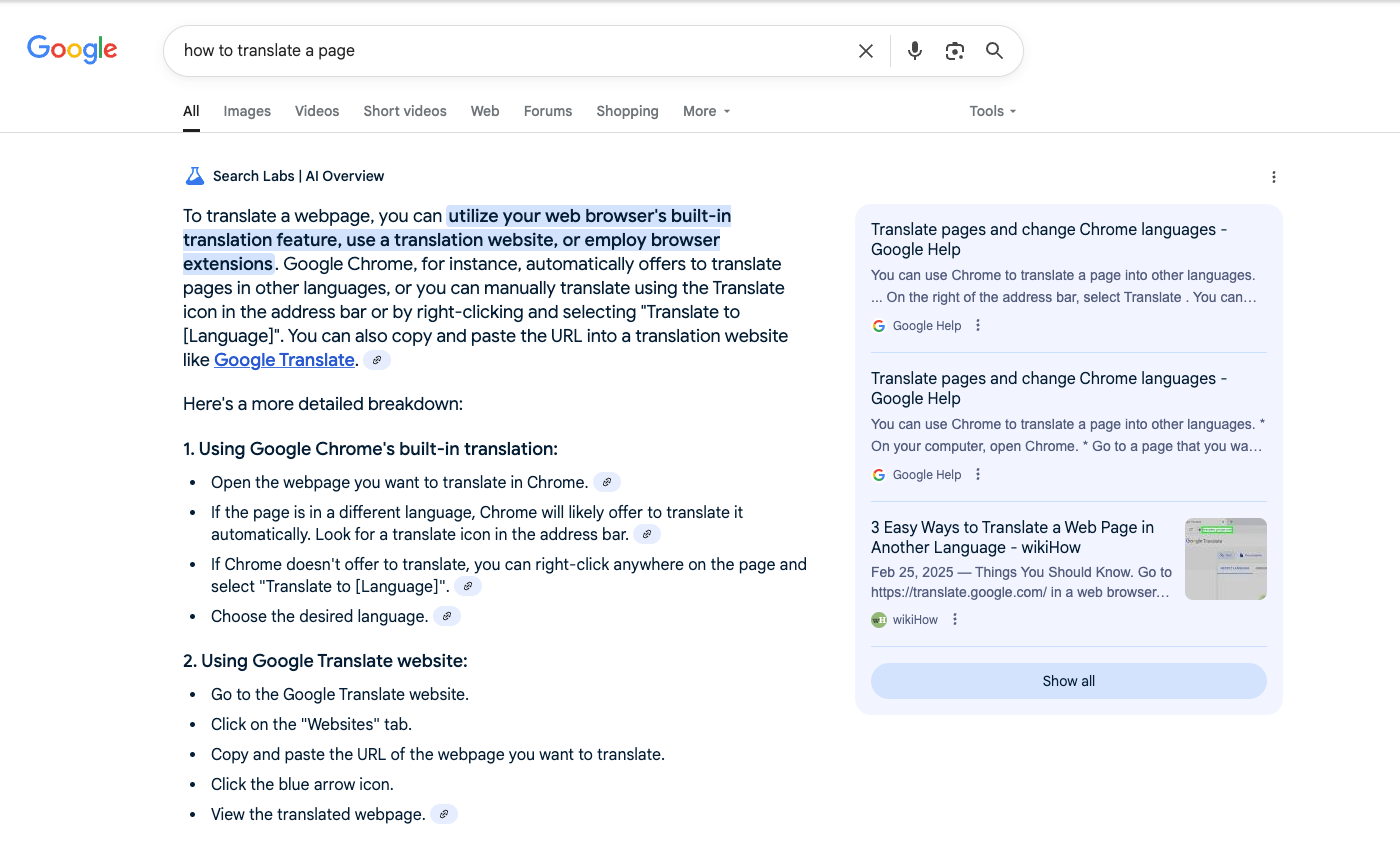Switch to the Web tab
The height and width of the screenshot is (843, 1400).
tap(485, 111)
